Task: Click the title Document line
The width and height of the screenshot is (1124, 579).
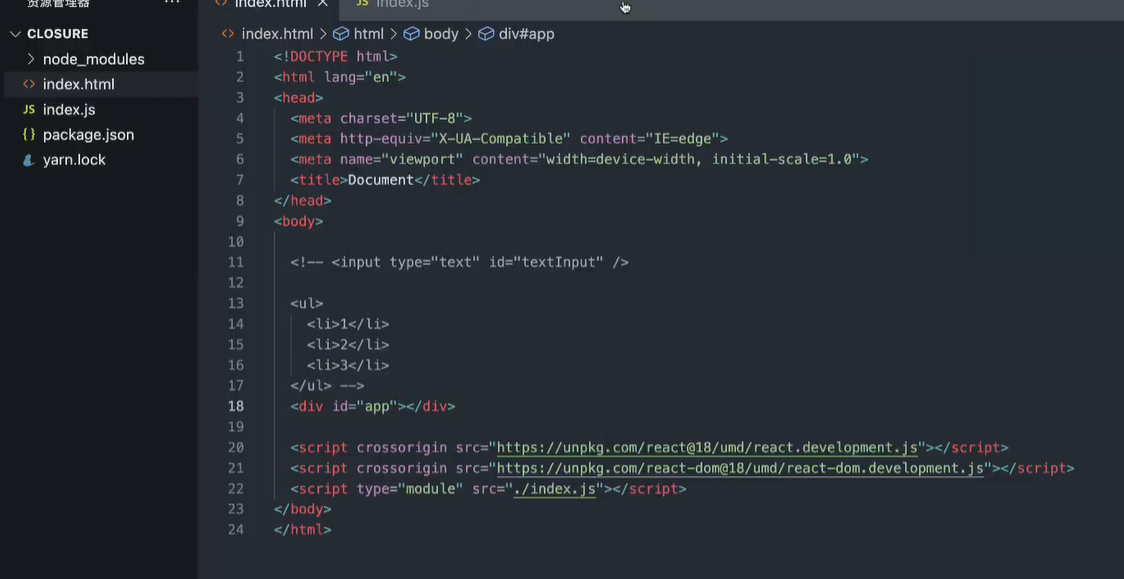Action: point(385,181)
